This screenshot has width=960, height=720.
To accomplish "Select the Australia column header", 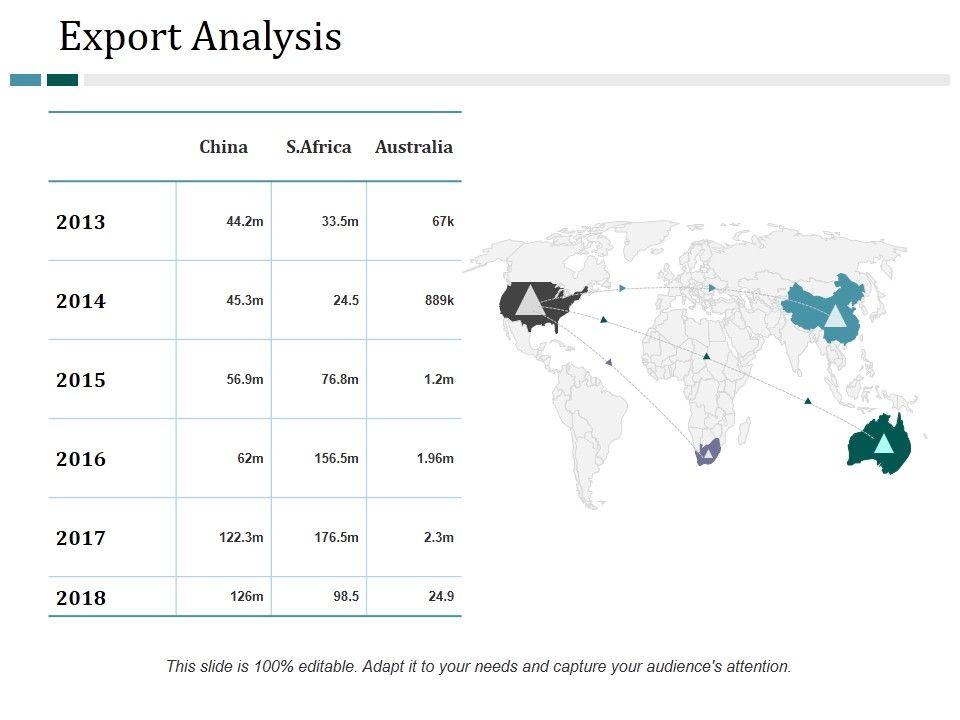I will [413, 147].
